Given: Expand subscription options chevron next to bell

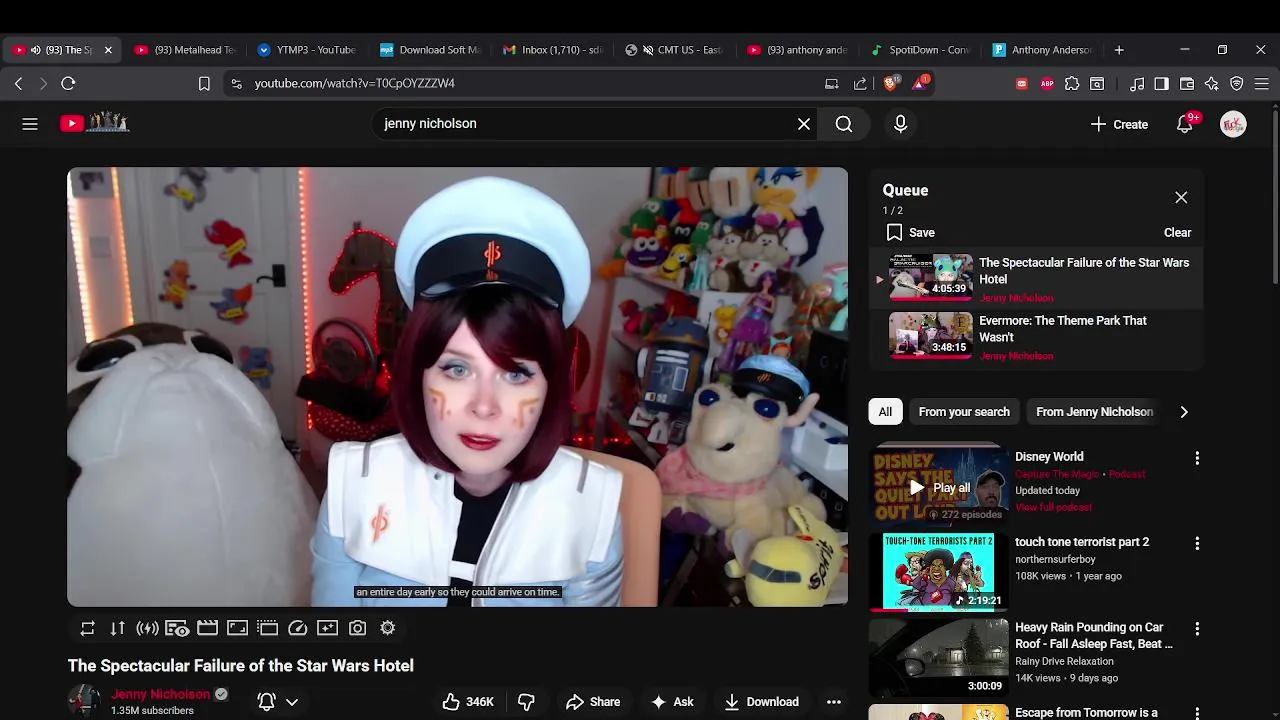Looking at the screenshot, I should tap(292, 702).
